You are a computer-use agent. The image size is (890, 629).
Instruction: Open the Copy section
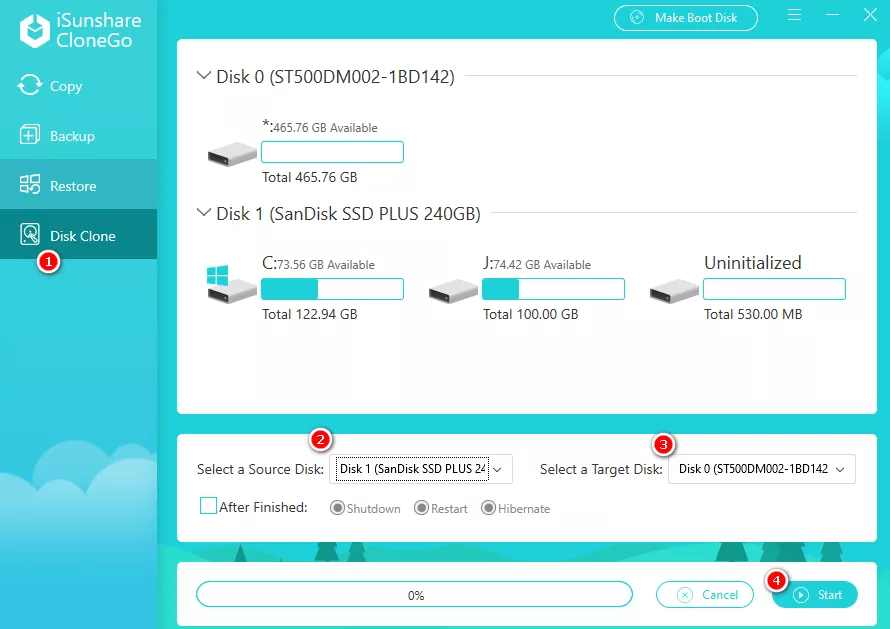[x=78, y=86]
